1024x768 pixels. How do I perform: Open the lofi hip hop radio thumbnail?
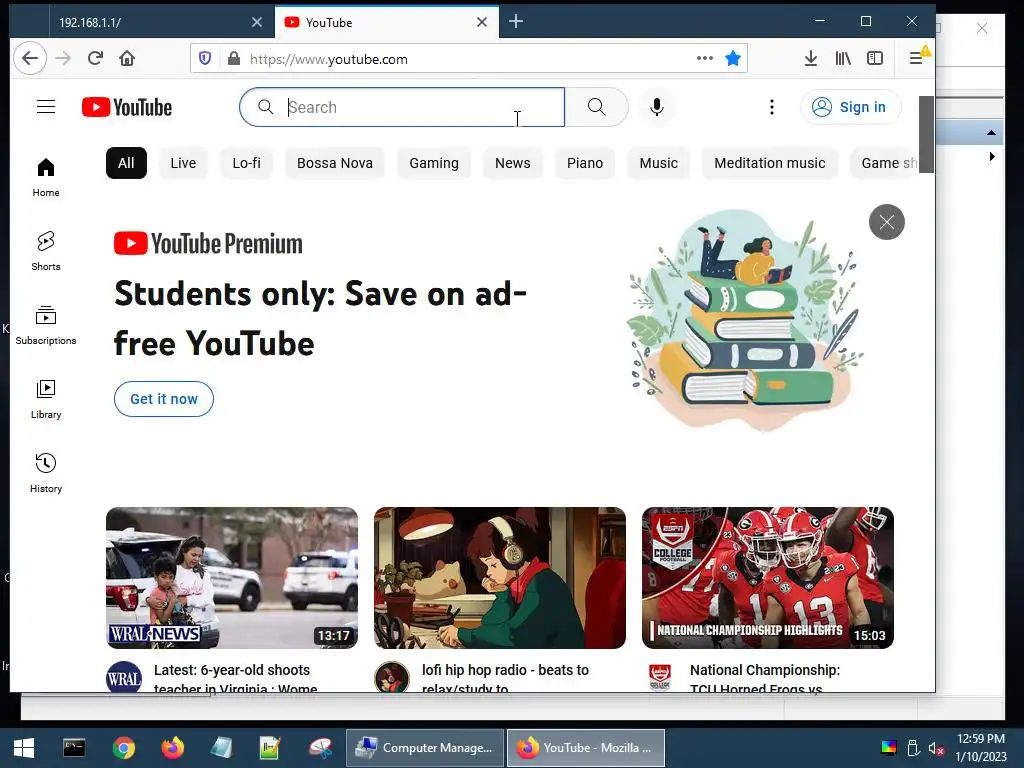click(500, 578)
